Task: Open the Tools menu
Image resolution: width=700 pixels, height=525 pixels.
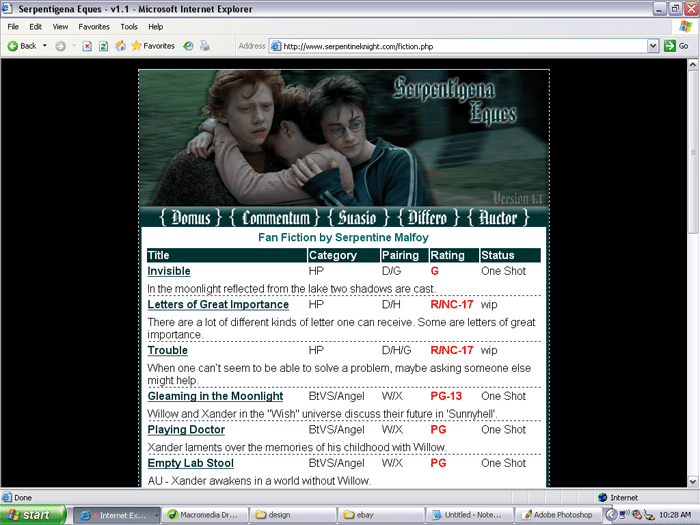Action: pyautogui.click(x=129, y=27)
